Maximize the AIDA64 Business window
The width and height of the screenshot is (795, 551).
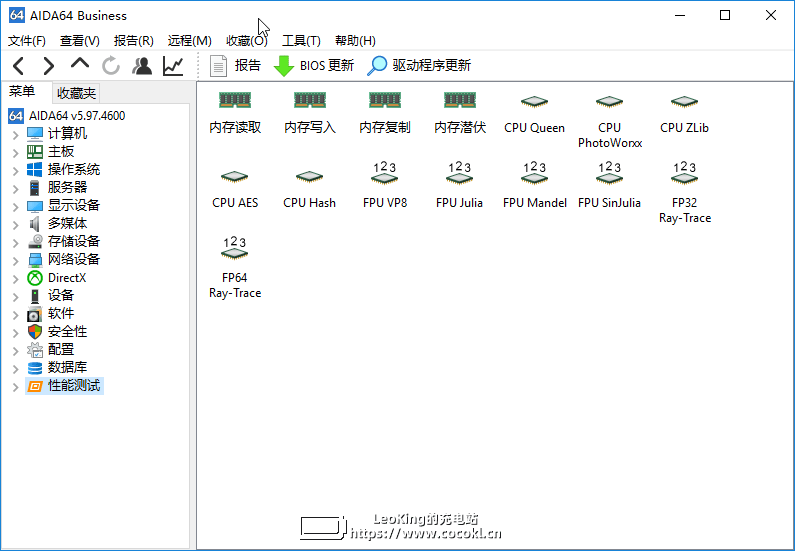click(x=725, y=15)
